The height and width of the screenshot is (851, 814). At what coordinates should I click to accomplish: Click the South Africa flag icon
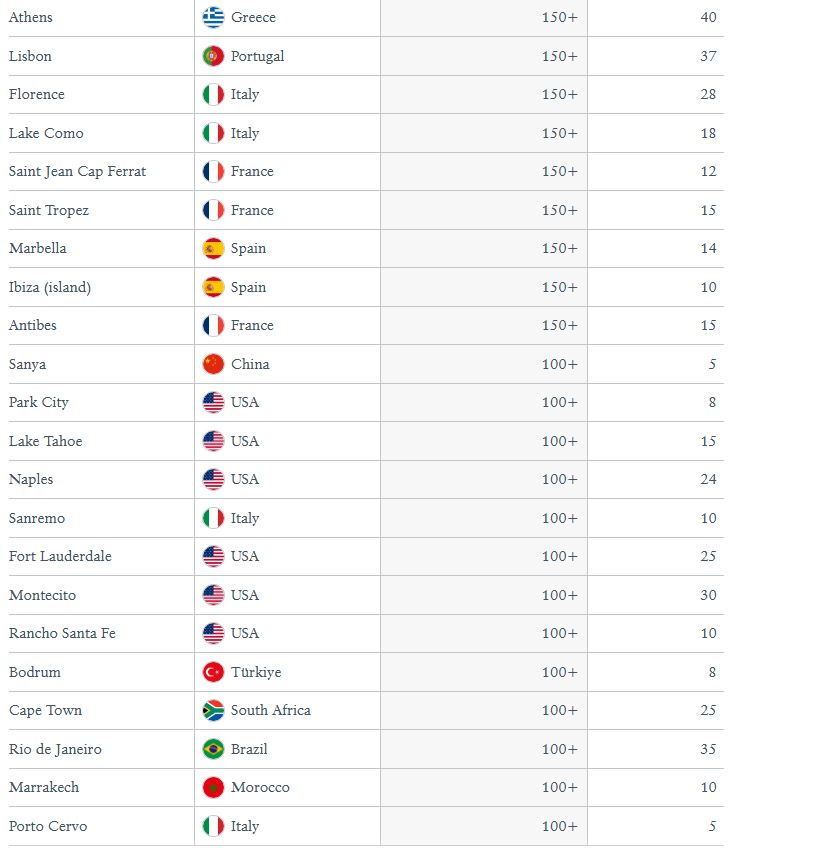tap(213, 710)
